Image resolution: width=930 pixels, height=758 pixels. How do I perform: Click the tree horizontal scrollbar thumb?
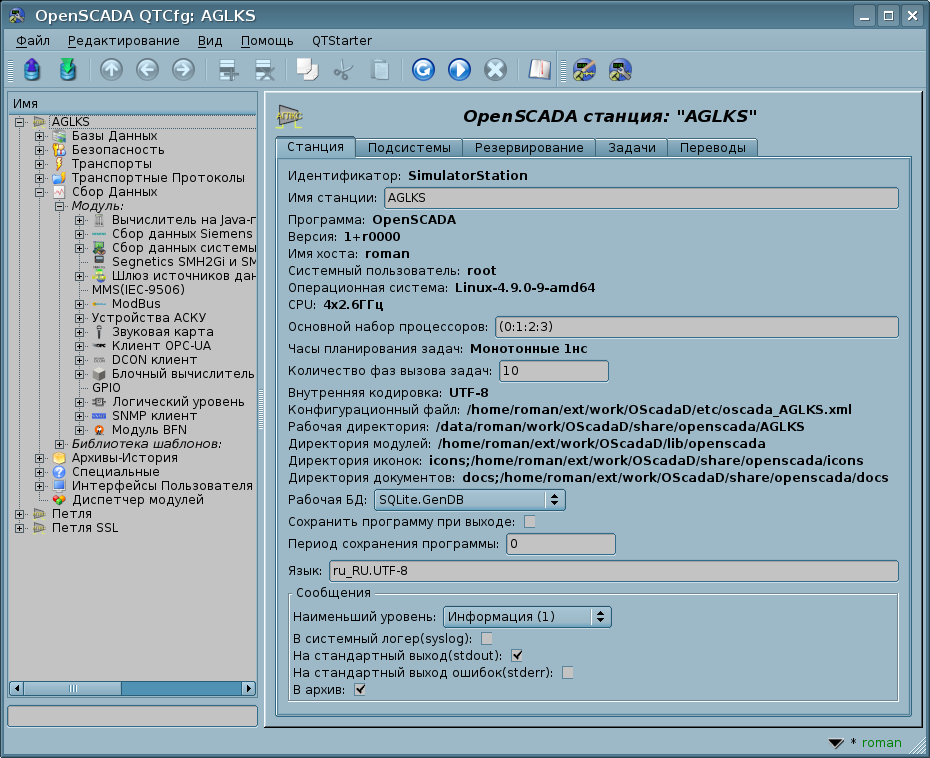[73, 689]
